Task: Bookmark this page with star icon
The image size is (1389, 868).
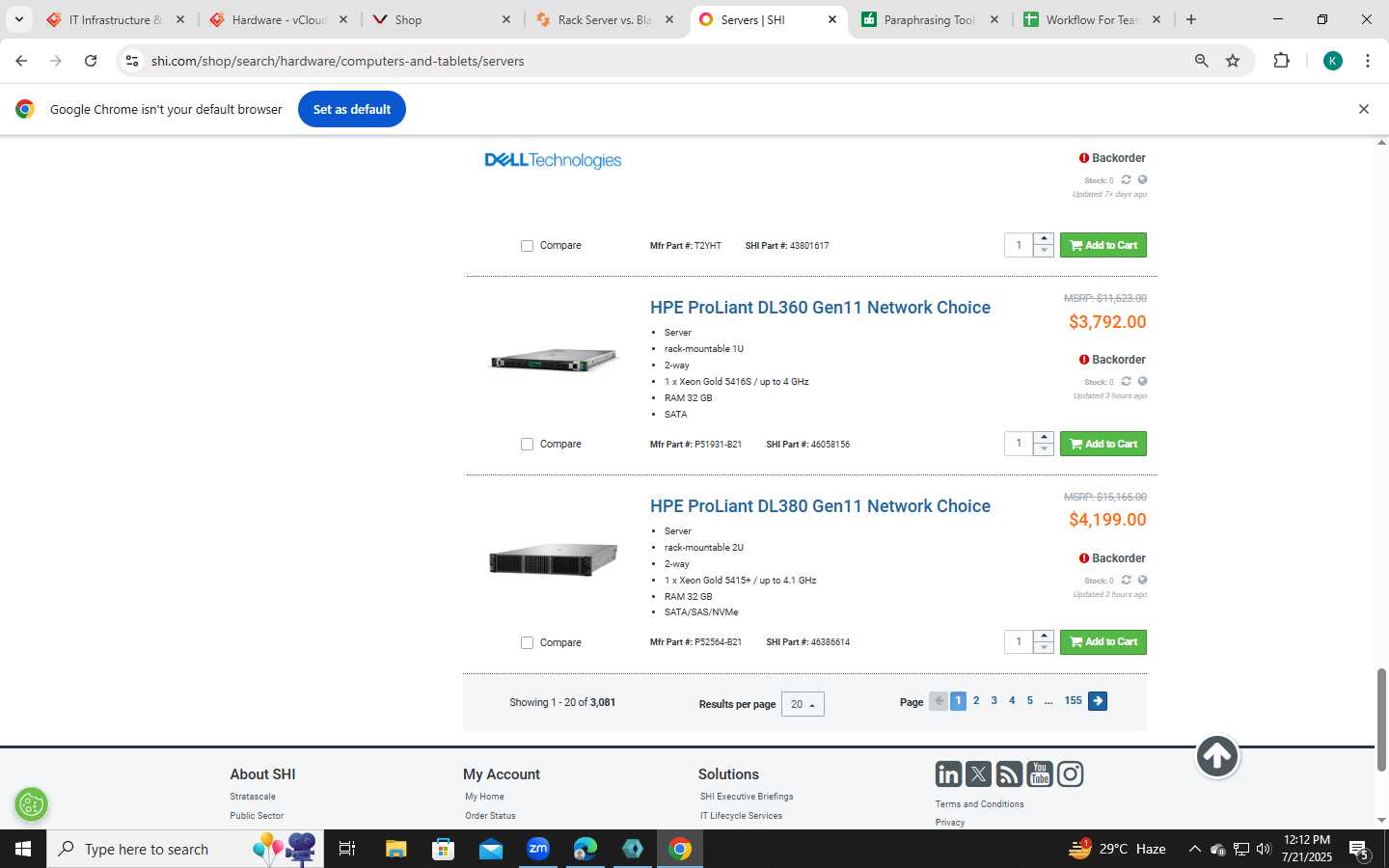Action: pos(1233,61)
